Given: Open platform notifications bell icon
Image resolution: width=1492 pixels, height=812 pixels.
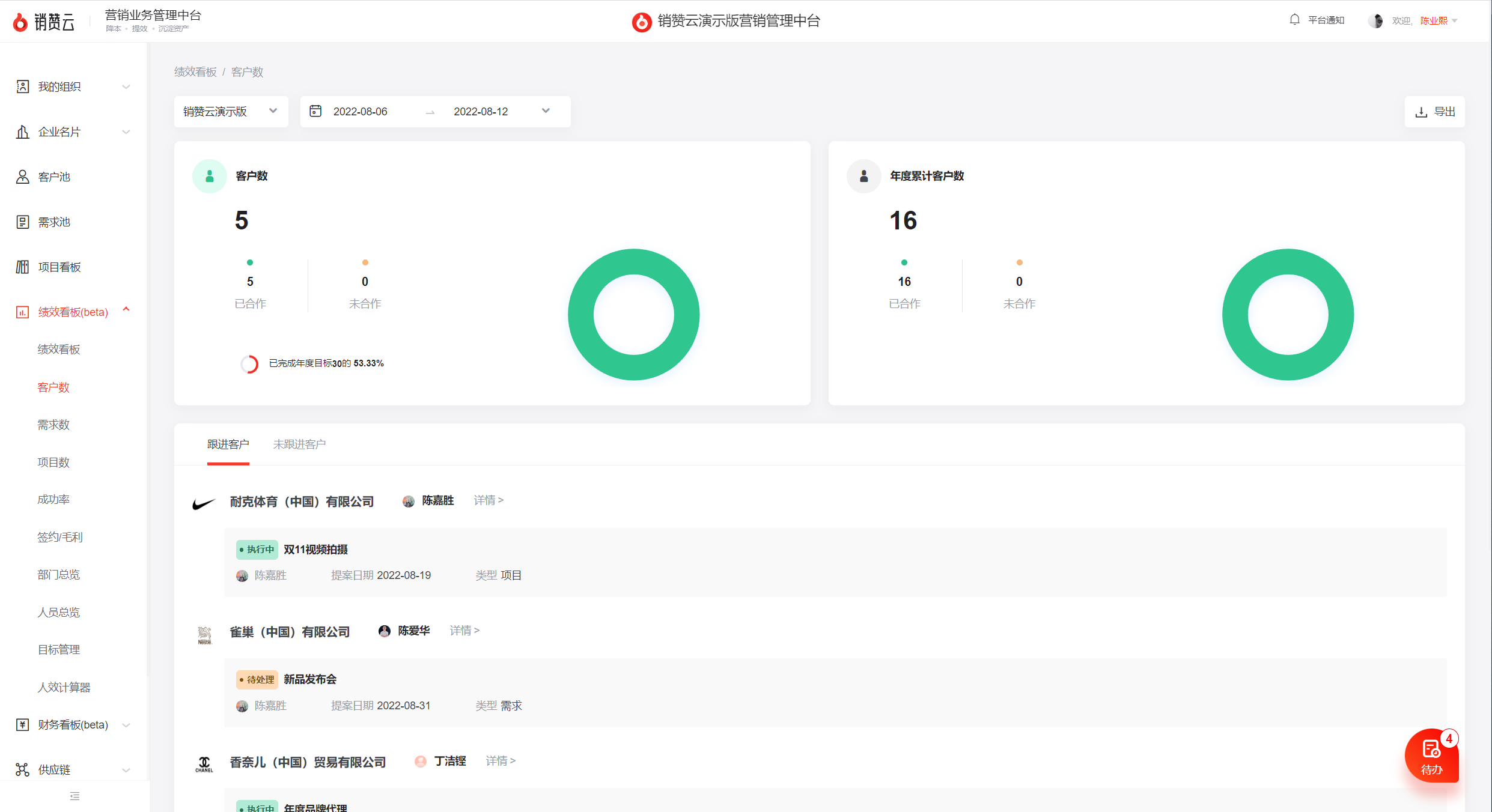Looking at the screenshot, I should pos(1295,20).
